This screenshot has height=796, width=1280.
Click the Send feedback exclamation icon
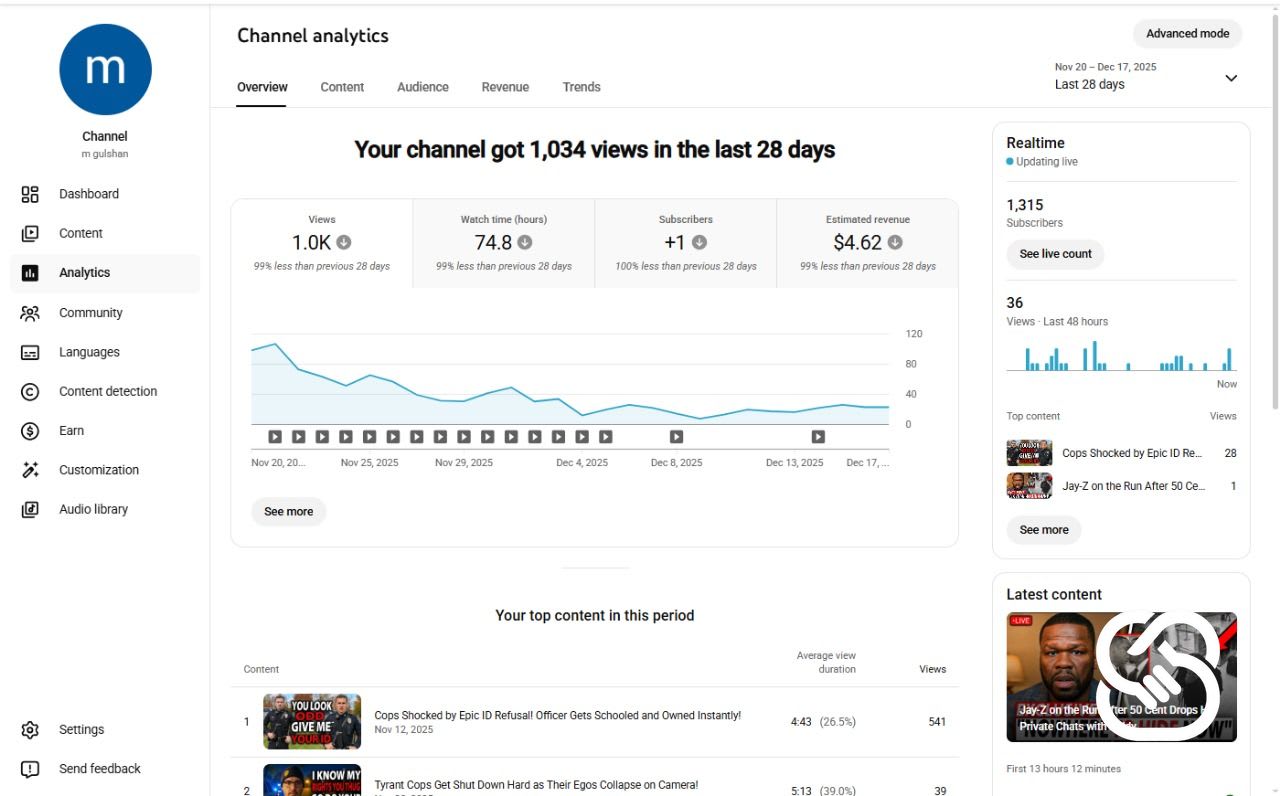[x=30, y=769]
